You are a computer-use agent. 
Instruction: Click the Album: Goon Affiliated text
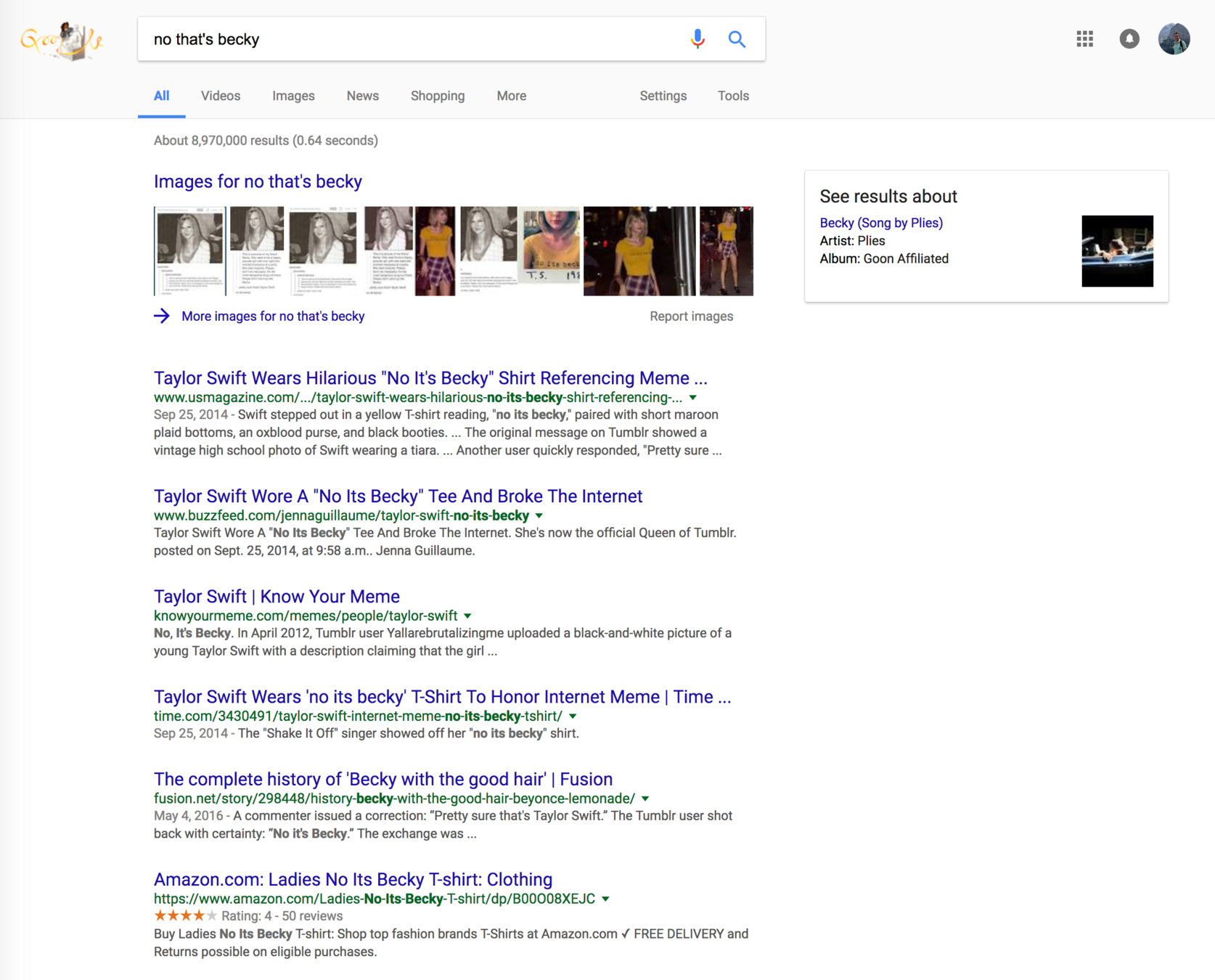pyautogui.click(x=884, y=259)
